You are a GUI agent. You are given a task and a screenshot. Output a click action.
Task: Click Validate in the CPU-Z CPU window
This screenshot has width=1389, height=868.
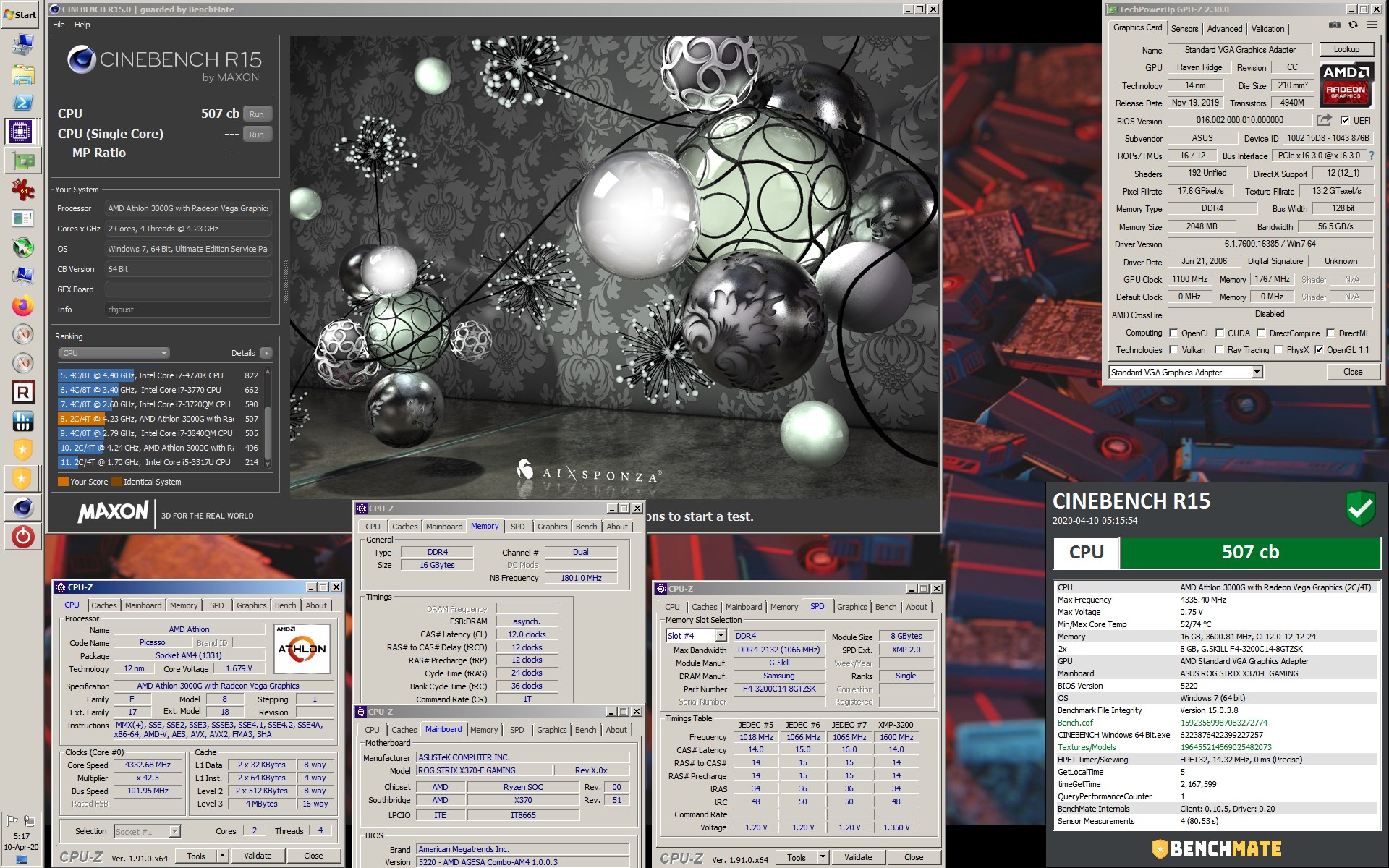pos(258,856)
